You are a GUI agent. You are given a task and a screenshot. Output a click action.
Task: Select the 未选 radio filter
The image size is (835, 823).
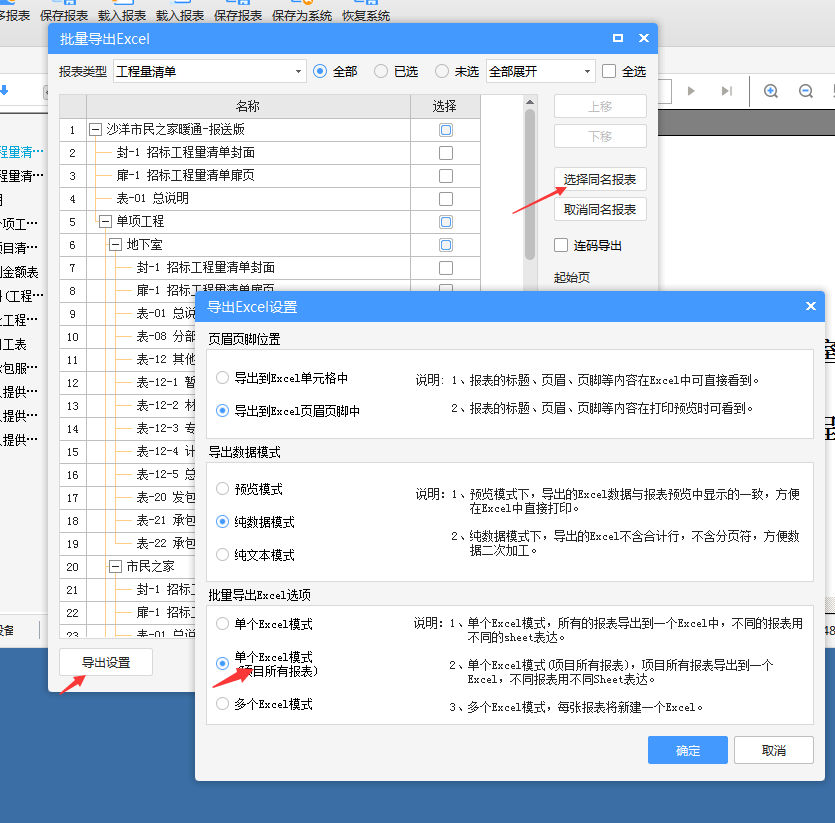[x=441, y=71]
